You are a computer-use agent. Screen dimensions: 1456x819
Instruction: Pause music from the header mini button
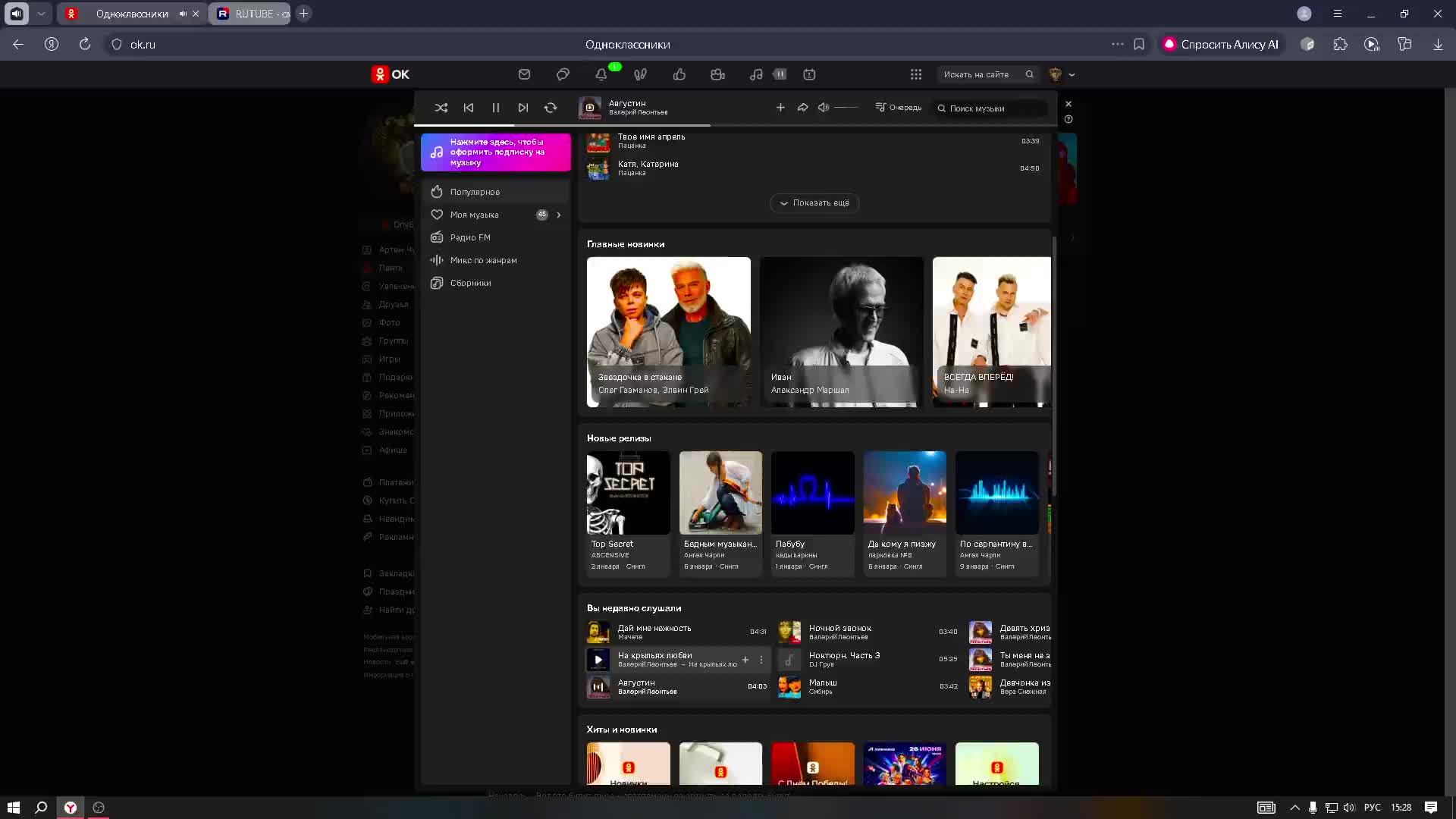click(x=780, y=74)
